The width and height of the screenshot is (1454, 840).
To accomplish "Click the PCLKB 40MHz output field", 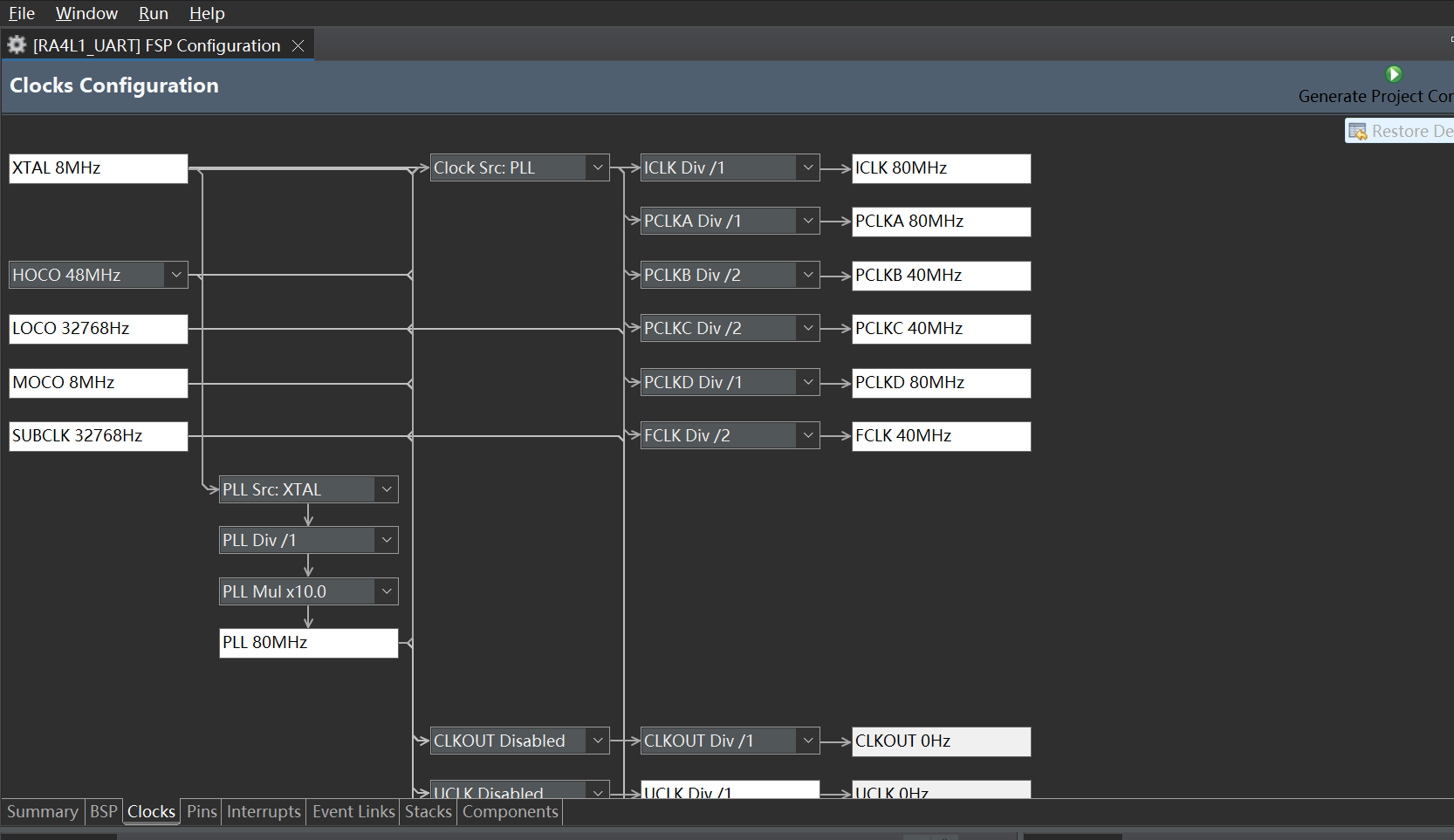I will pyautogui.click(x=942, y=276).
